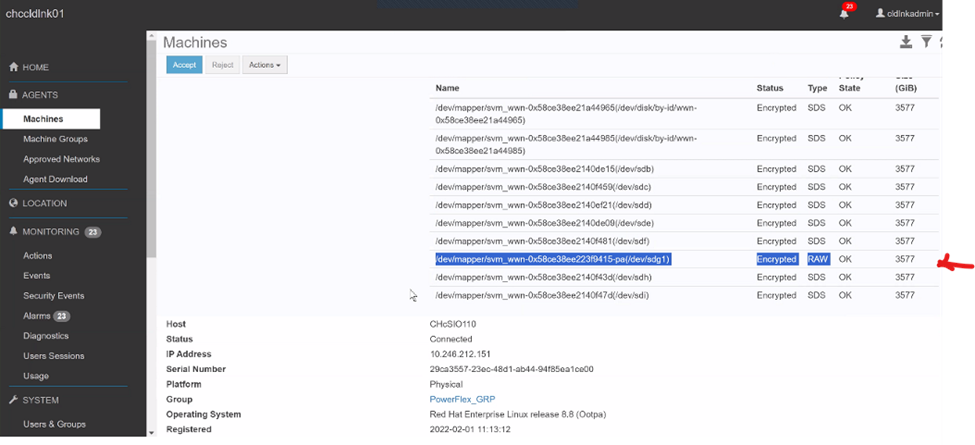Open the cldlnkadmin user menu
Viewport: 975px width, 445px height.
907,13
